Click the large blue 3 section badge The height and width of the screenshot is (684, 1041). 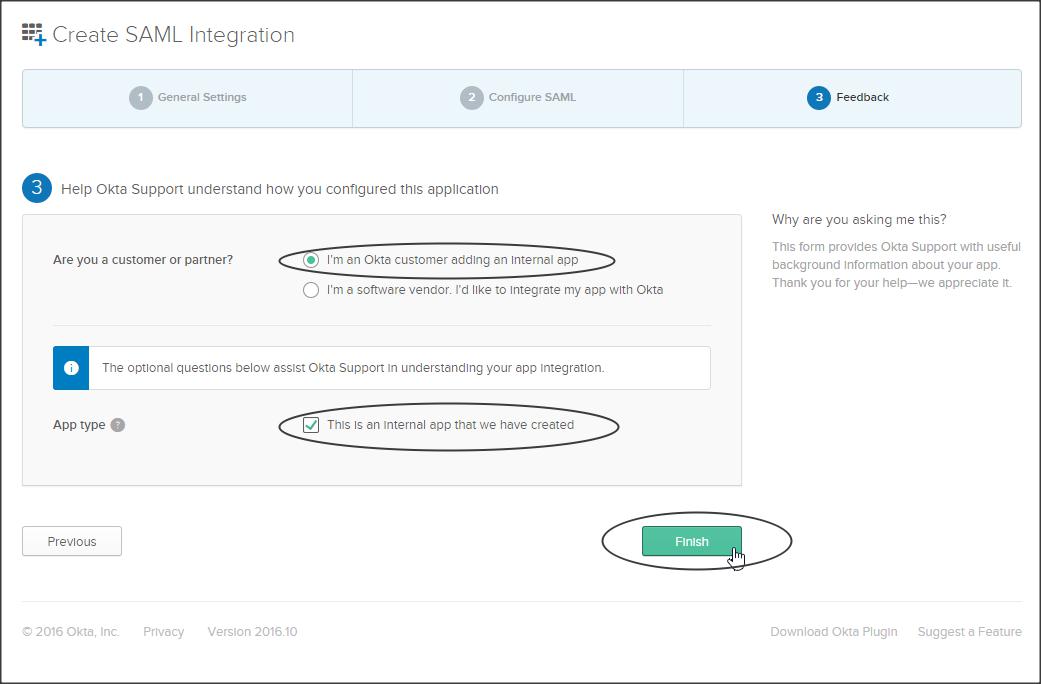pyautogui.click(x=37, y=188)
